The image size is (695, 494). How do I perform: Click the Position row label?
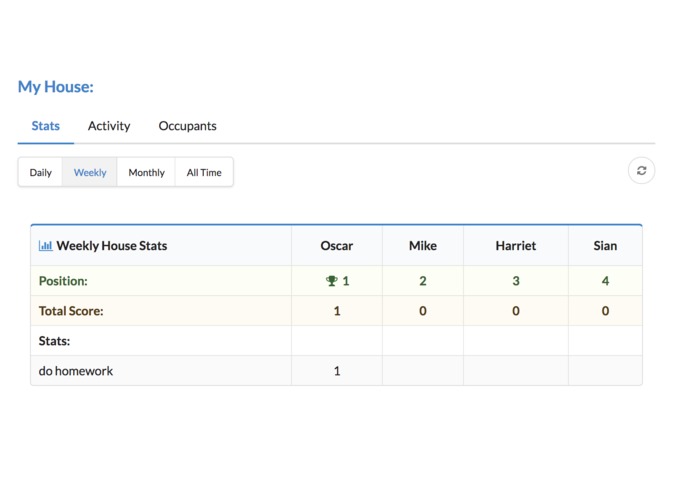pyautogui.click(x=63, y=281)
